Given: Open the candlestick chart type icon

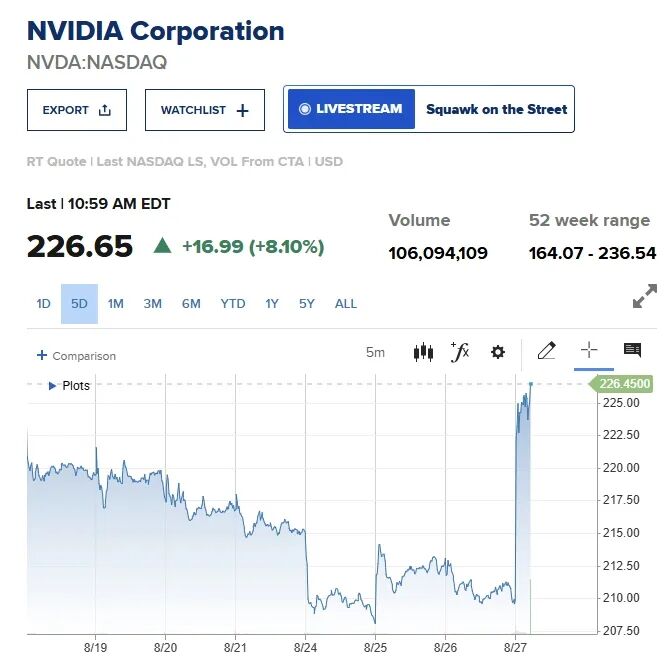Looking at the screenshot, I should (423, 352).
